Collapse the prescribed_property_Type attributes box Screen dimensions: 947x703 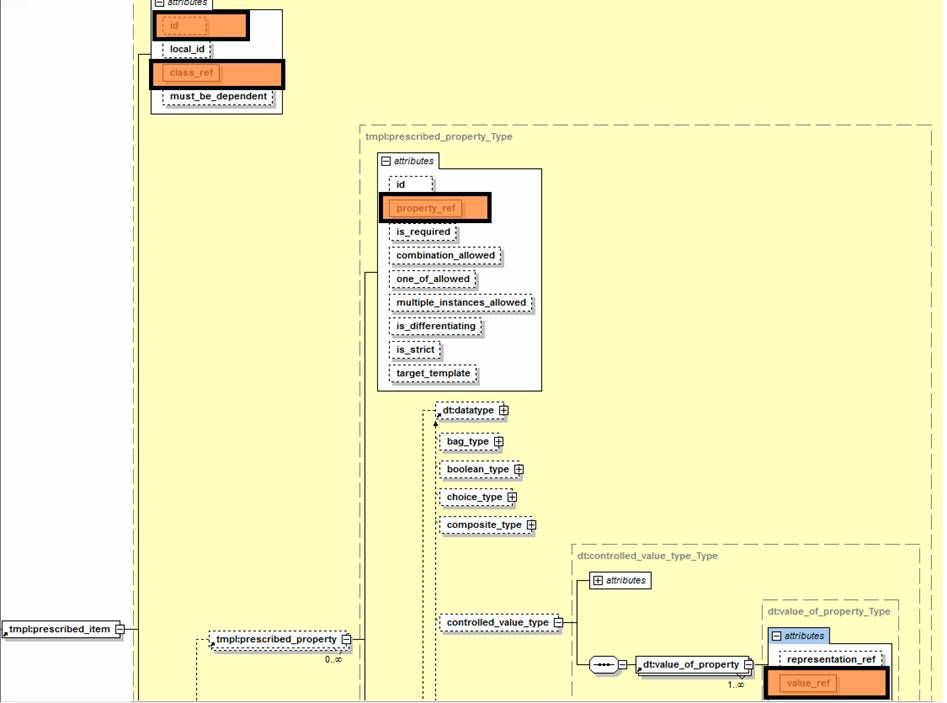386,161
